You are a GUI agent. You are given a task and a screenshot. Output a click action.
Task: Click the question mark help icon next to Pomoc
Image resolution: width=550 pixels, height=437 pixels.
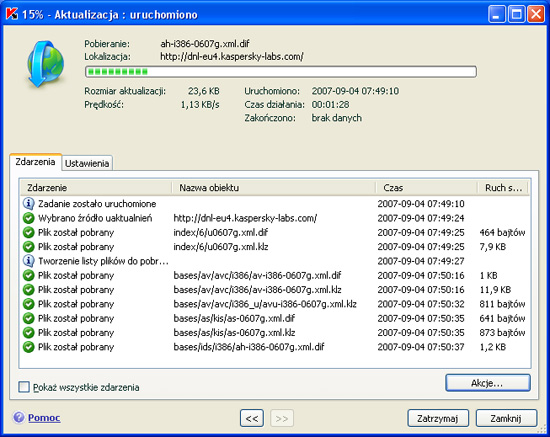point(19,417)
